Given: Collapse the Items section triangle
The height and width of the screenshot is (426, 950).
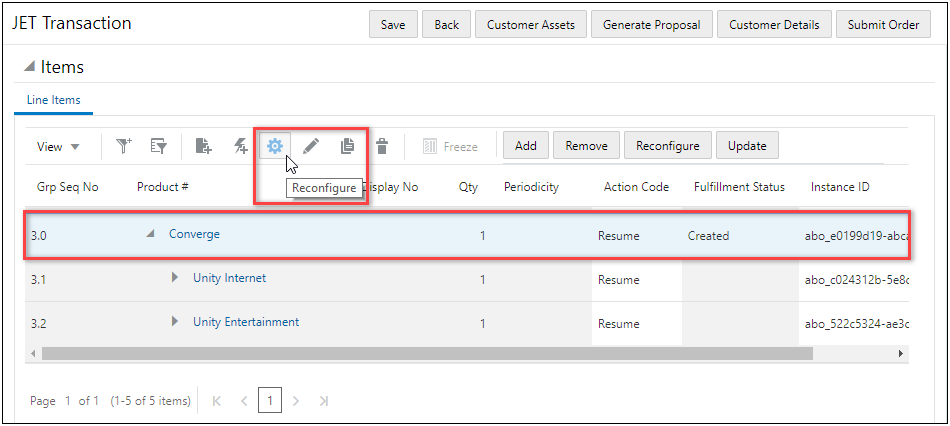Looking at the screenshot, I should click(28, 67).
